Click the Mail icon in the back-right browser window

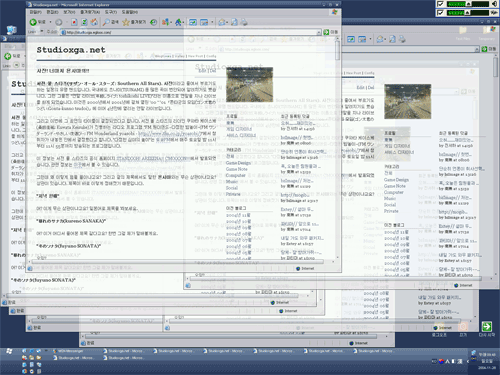(380, 39)
